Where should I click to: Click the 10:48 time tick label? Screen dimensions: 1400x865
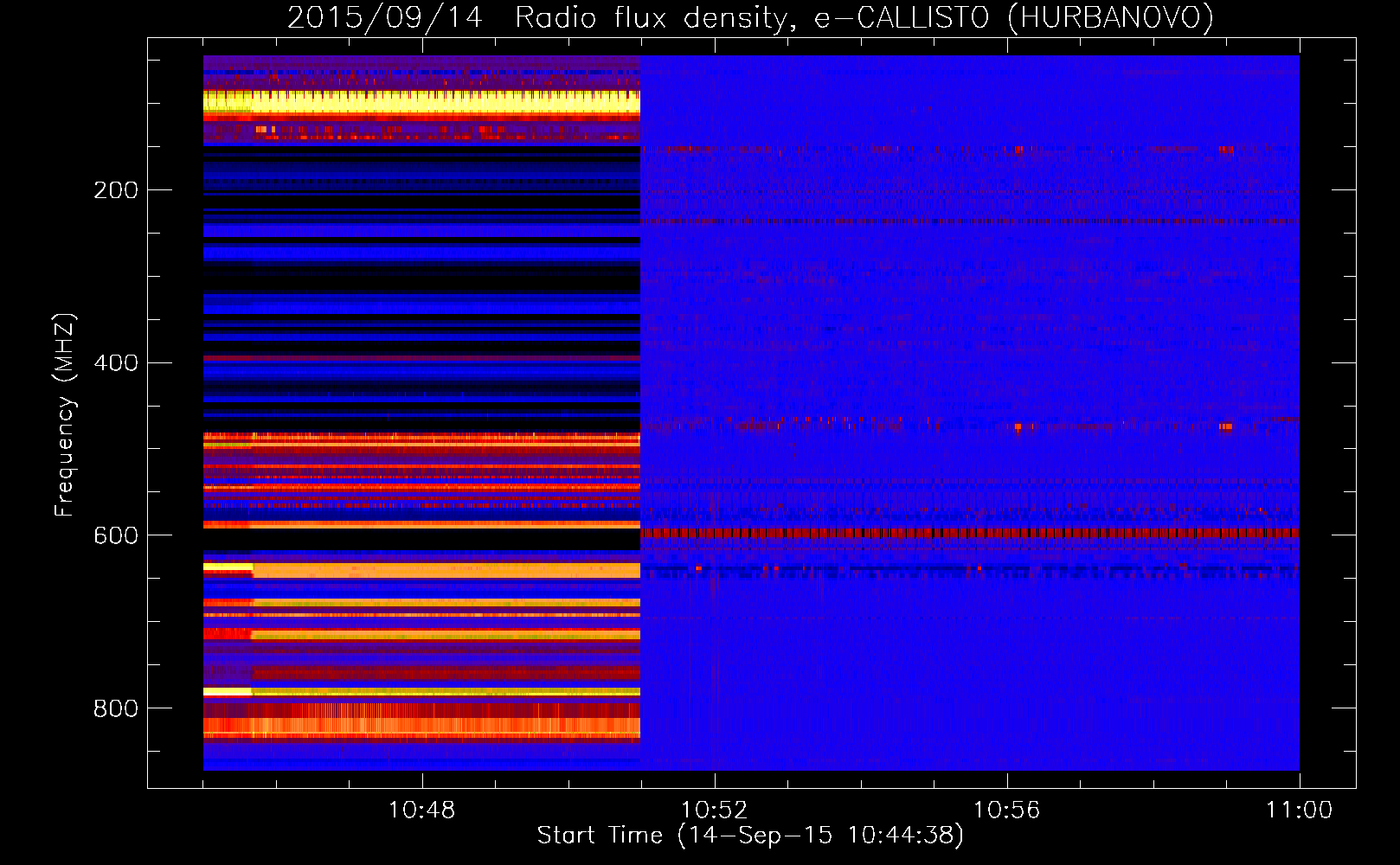(421, 811)
